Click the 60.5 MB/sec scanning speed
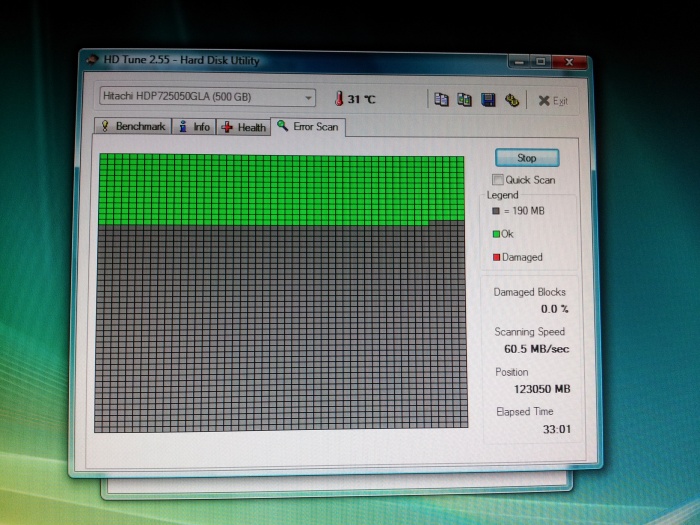 pyautogui.click(x=537, y=349)
